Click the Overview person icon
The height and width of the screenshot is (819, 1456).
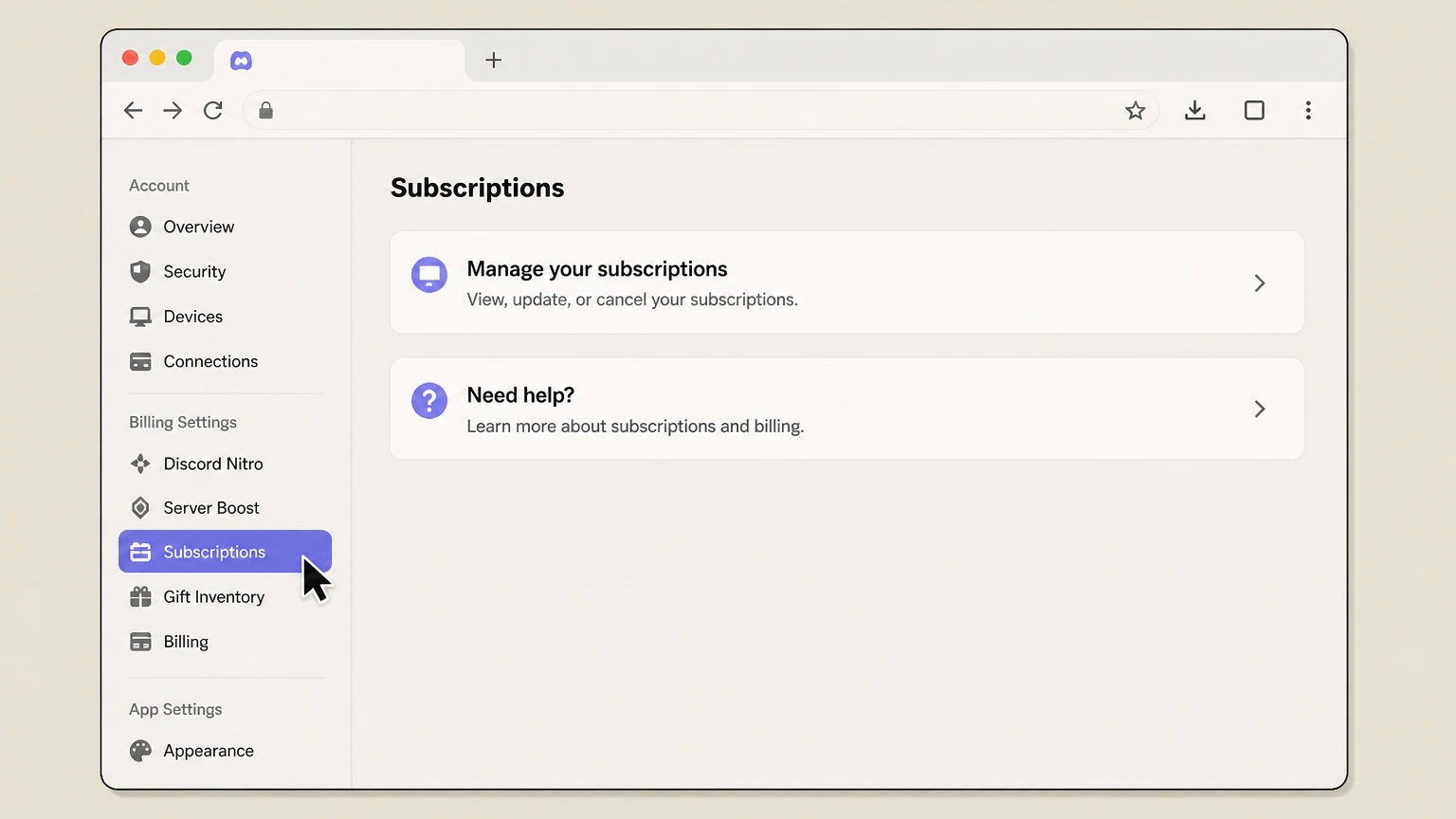(140, 227)
